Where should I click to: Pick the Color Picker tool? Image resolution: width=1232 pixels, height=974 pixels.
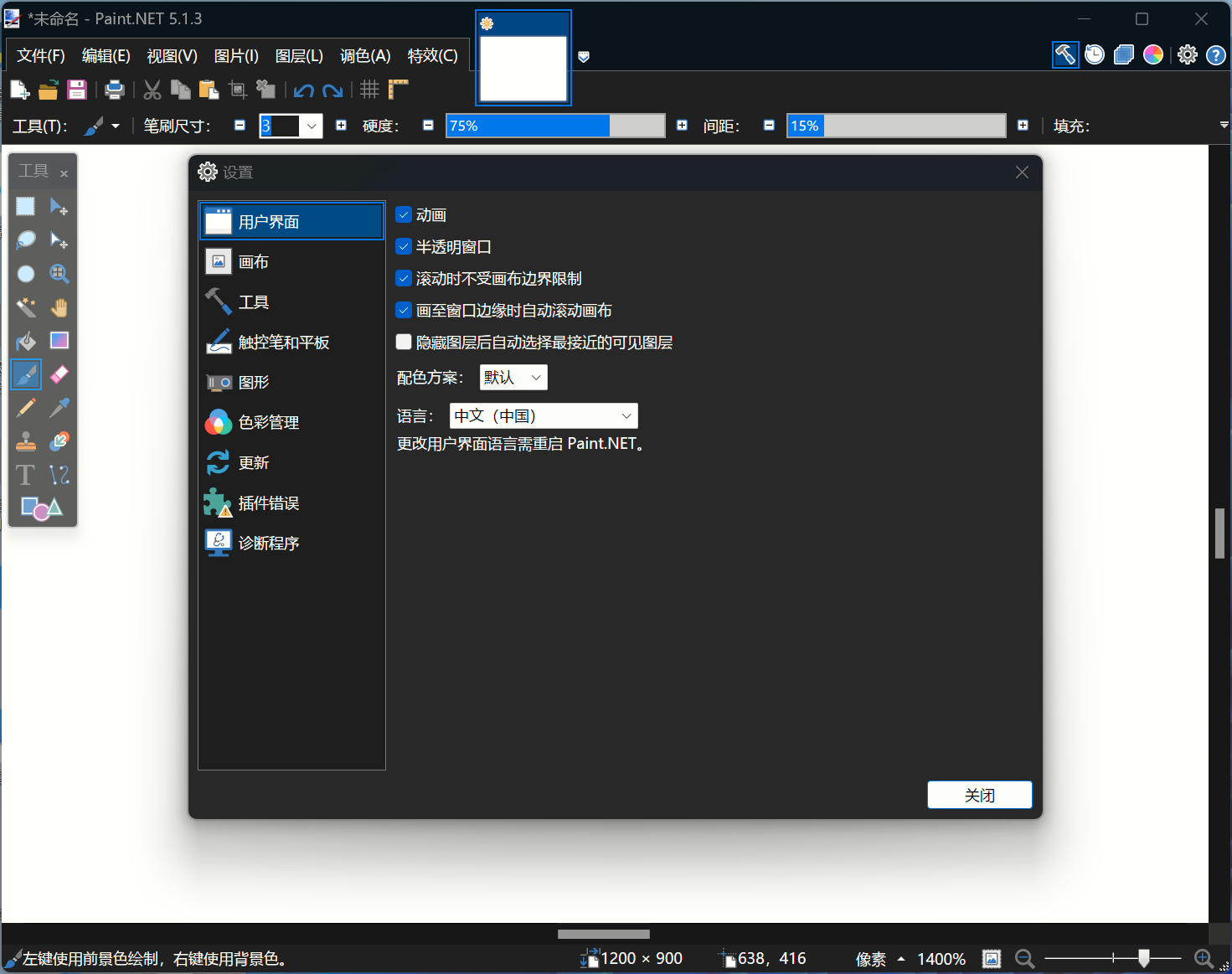[59, 408]
